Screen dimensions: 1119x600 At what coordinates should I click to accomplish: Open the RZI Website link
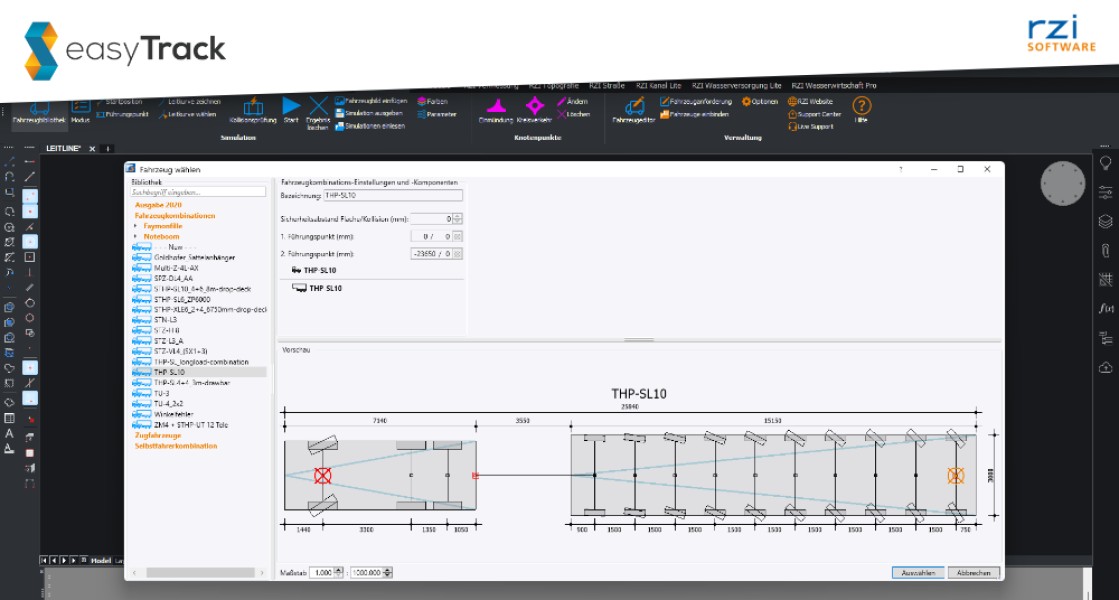[811, 101]
